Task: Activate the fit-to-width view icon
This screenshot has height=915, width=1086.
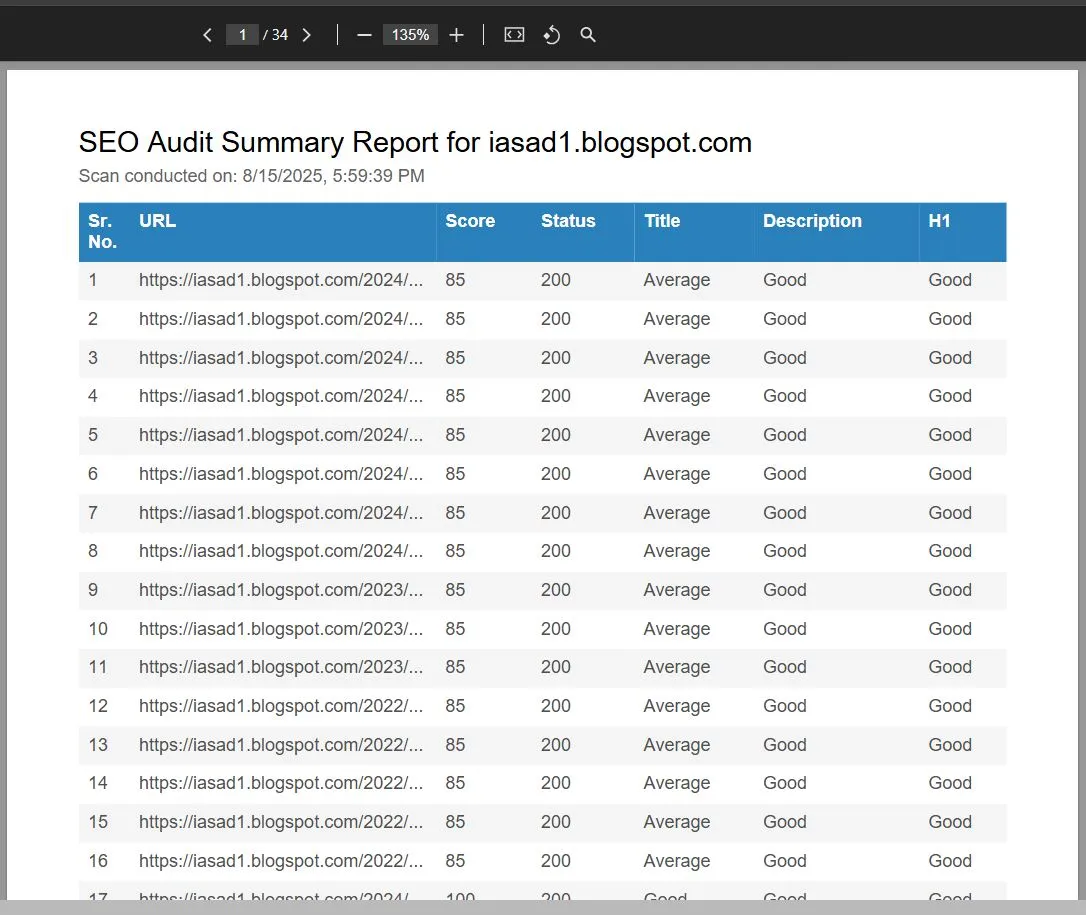Action: [513, 34]
